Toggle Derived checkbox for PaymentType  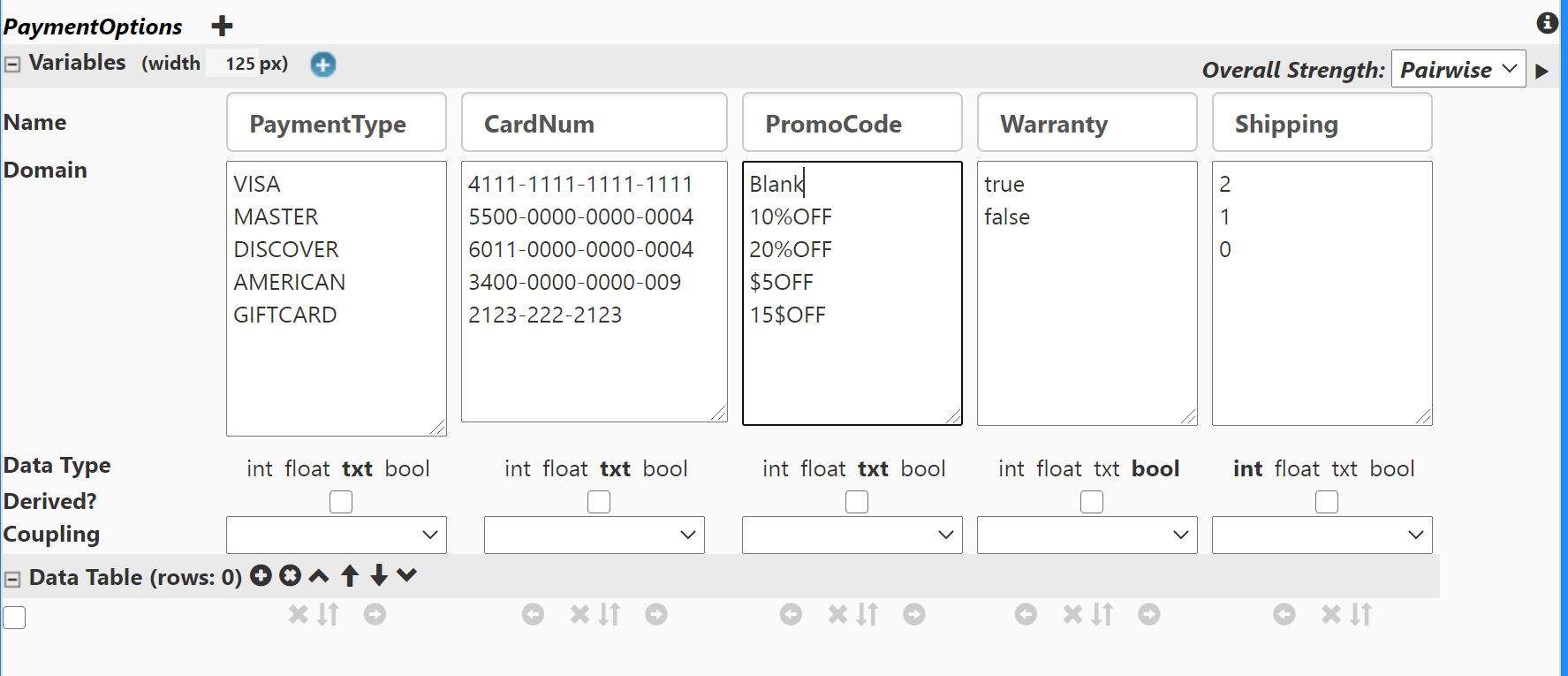pos(341,502)
